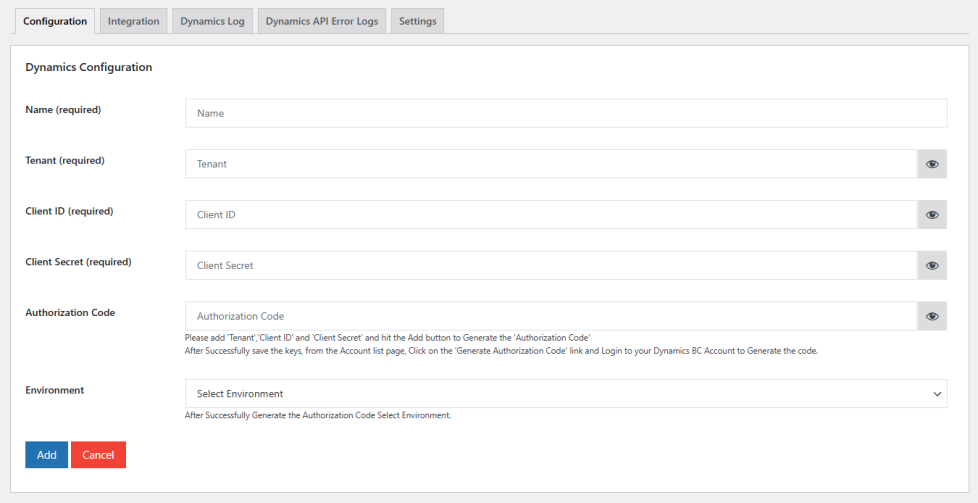Focus the Name input field
978x503 pixels.
coord(565,113)
